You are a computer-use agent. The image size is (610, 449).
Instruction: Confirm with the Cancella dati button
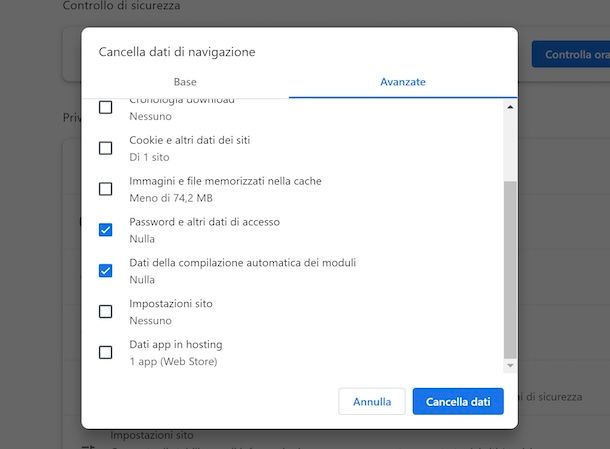[458, 402]
